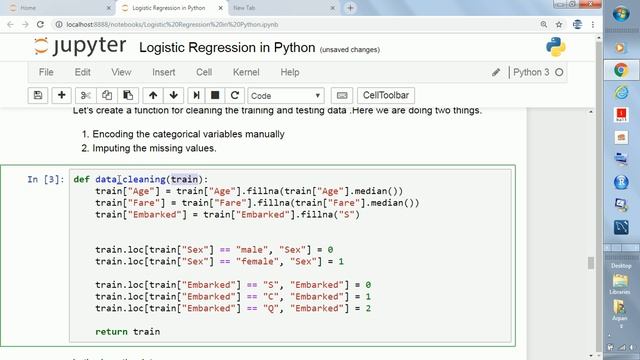Image resolution: width=640 pixels, height=360 pixels.
Task: Restart the kernel with the circular arrow icon
Action: pyautogui.click(x=235, y=96)
